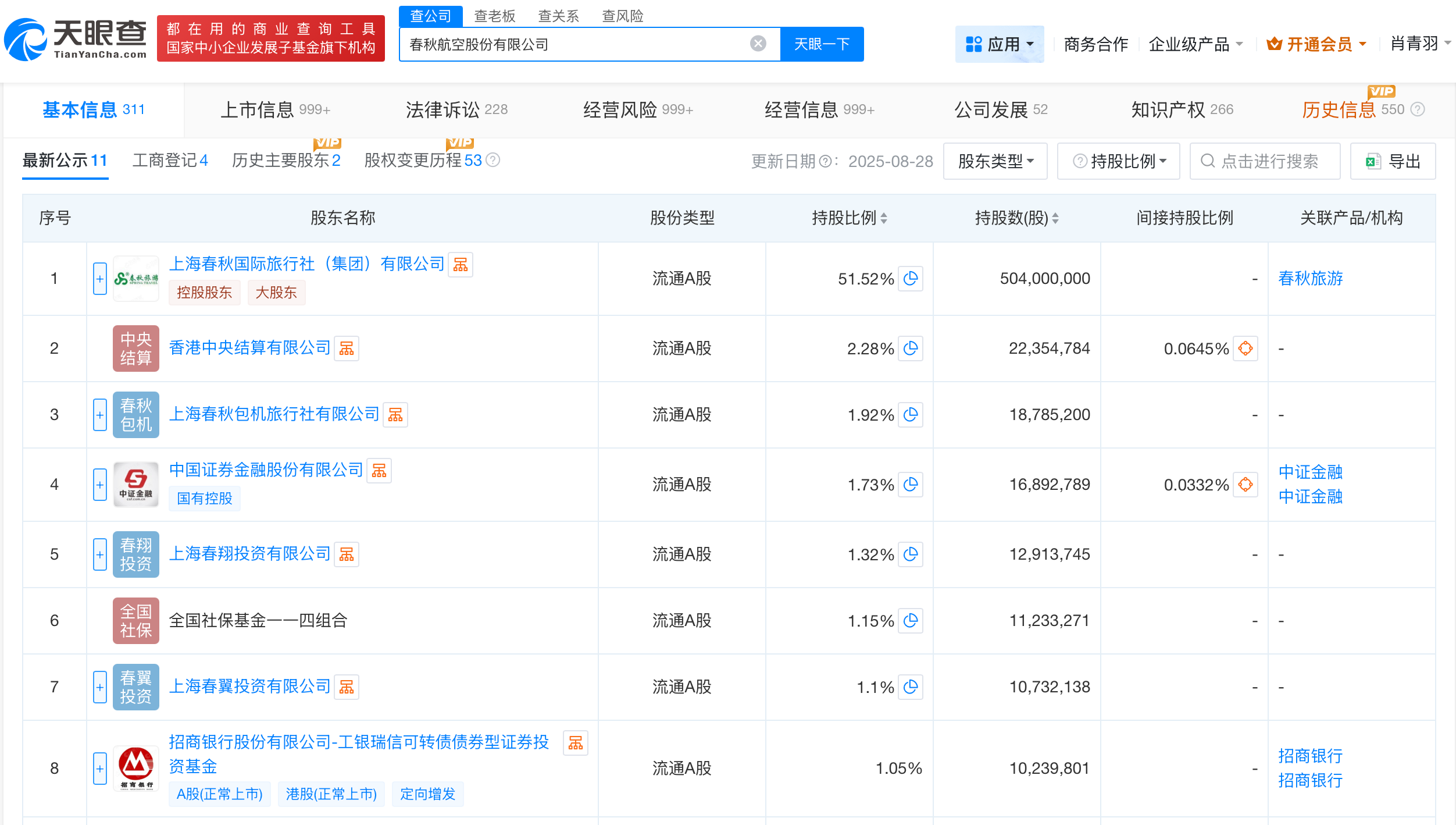Screen dimensions: 1456x825
Task: Select the 查老板 tab
Action: (493, 16)
